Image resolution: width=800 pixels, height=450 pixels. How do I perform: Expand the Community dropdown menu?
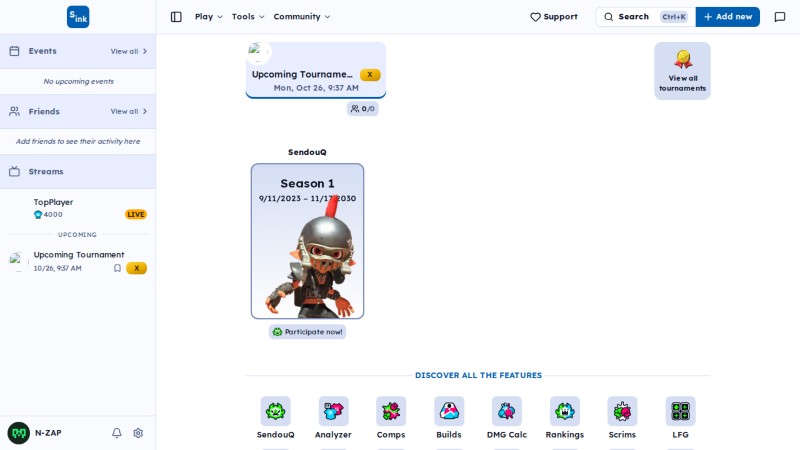pos(302,17)
